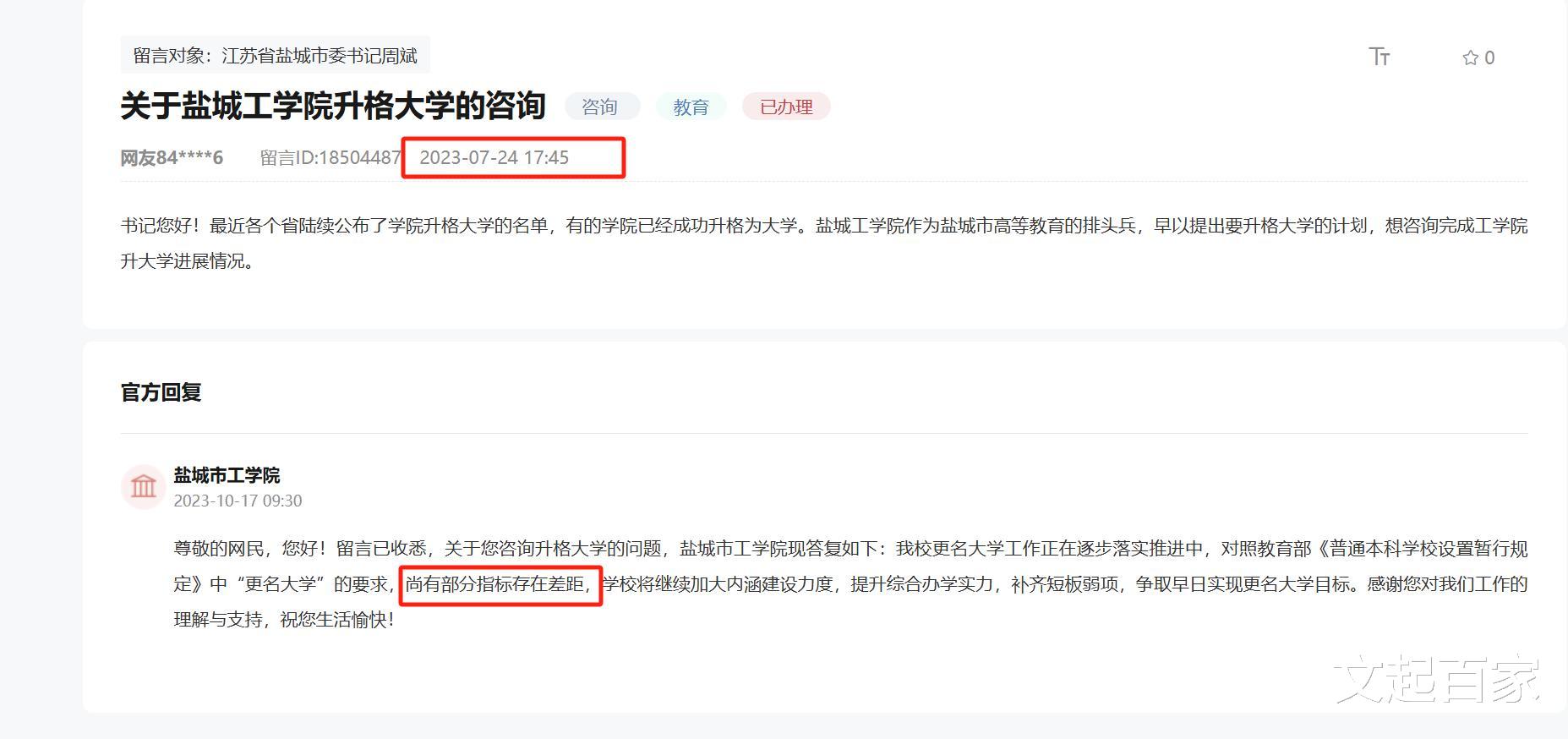Click the favorite count number 0

(1489, 57)
